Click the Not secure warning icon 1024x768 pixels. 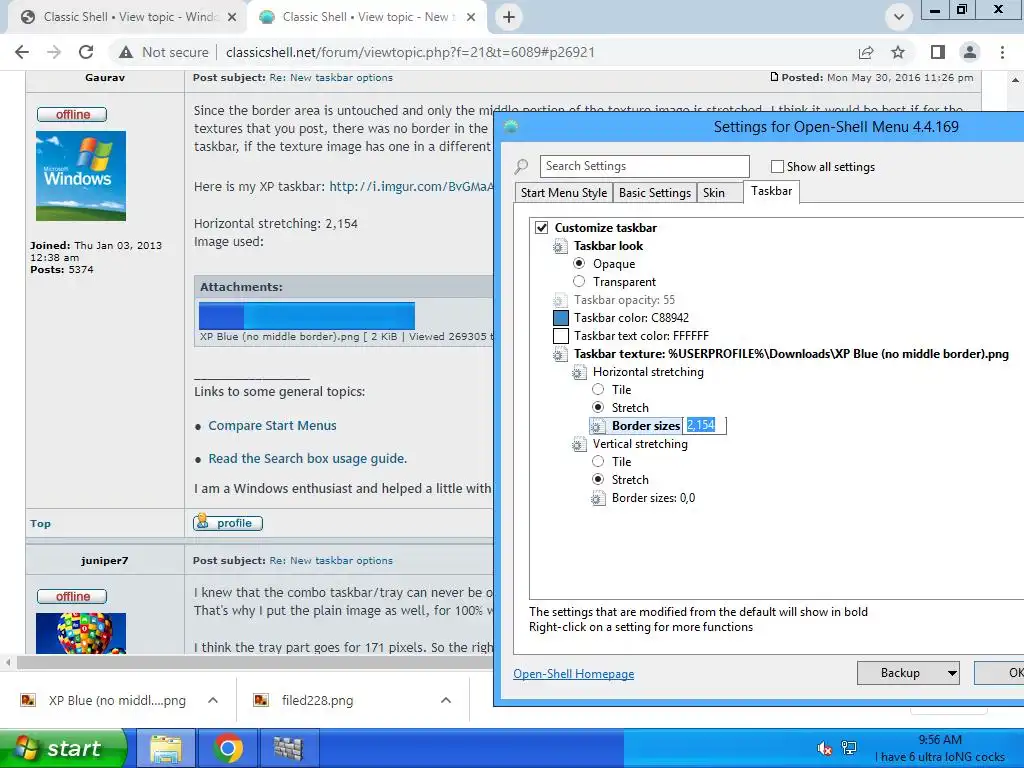(x=126, y=52)
